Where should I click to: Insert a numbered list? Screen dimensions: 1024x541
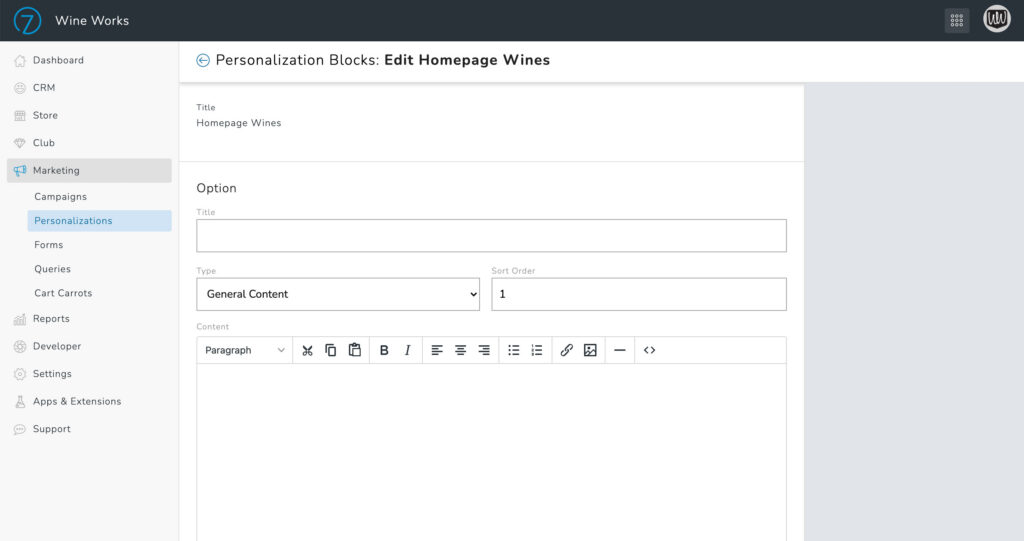click(537, 350)
